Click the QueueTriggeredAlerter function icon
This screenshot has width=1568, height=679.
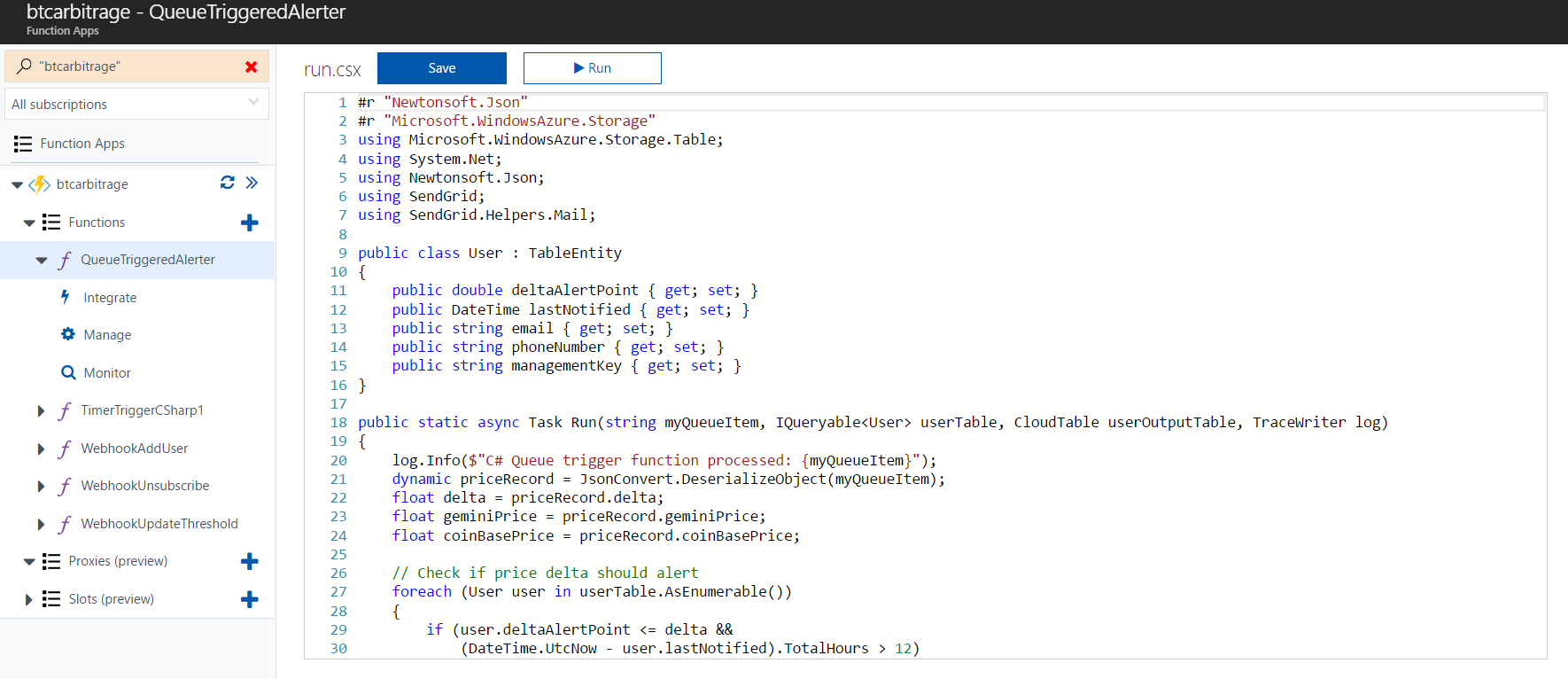coord(65,260)
